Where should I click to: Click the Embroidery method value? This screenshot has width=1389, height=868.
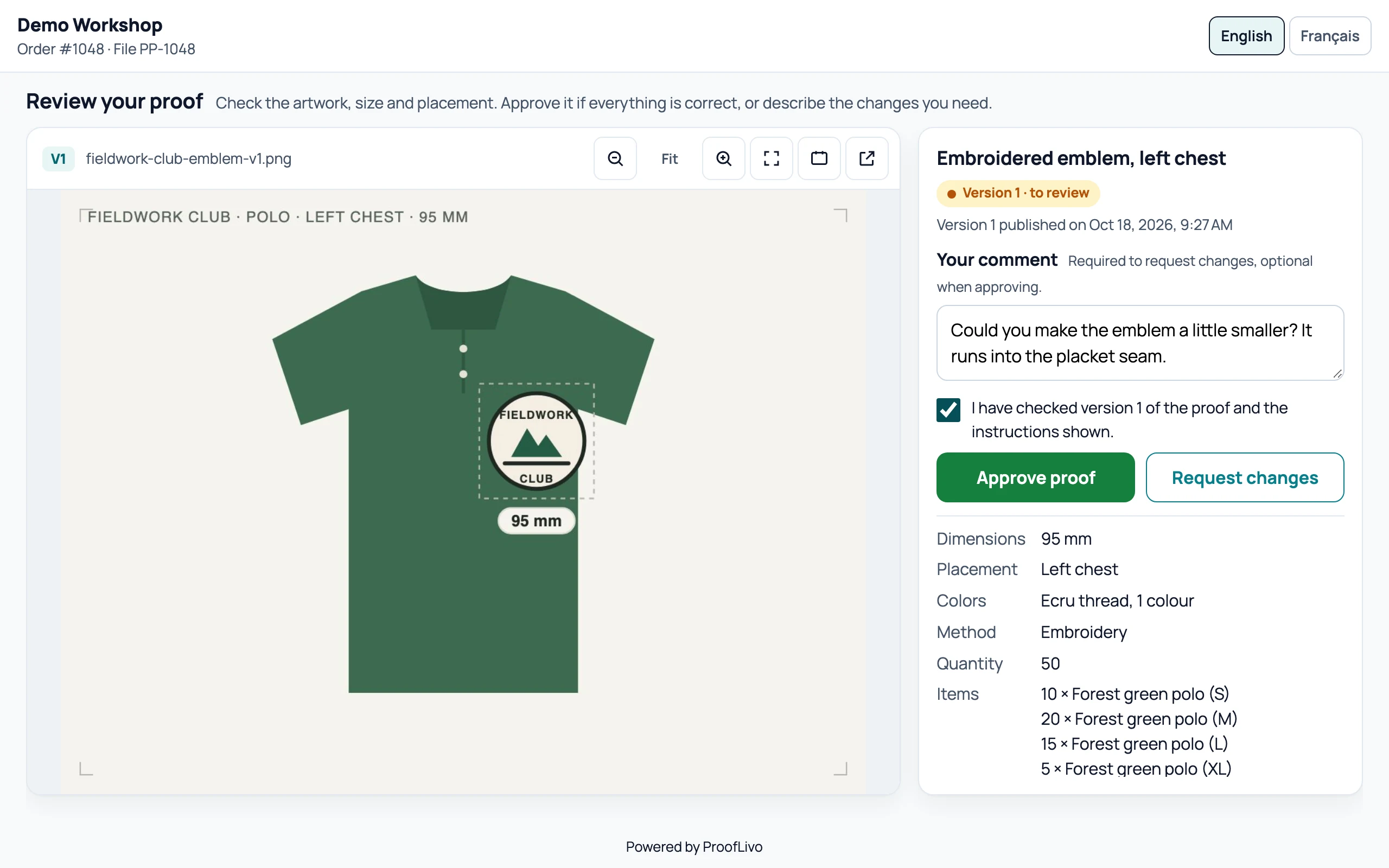pyautogui.click(x=1084, y=632)
